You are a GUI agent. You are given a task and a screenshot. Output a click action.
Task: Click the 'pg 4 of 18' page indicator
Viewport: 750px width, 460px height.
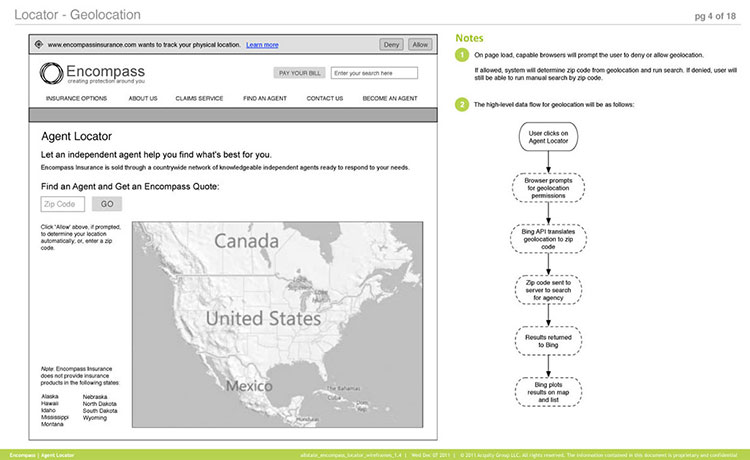715,16
